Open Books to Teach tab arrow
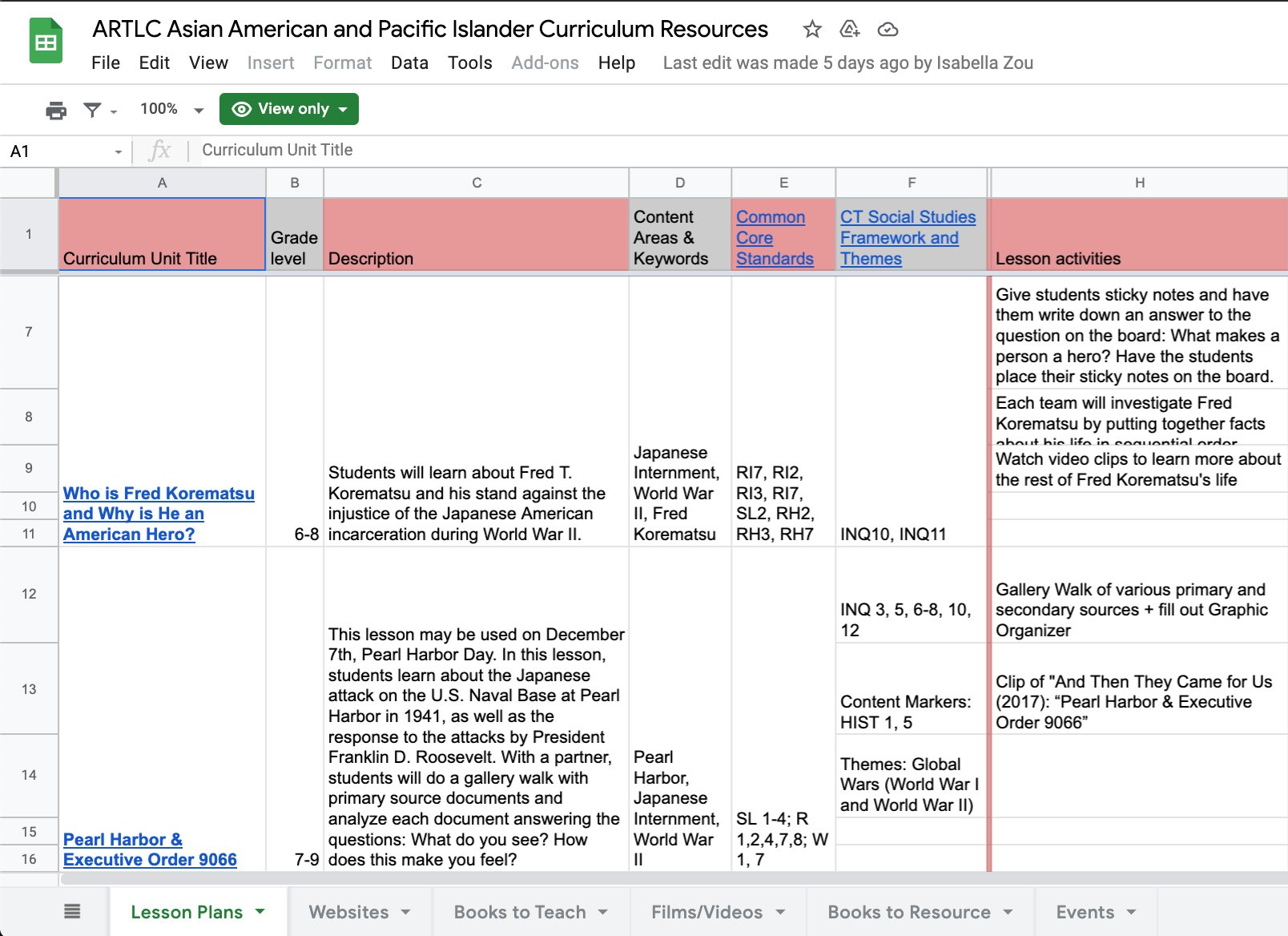Screen dimensions: 1288x936 click(602, 912)
